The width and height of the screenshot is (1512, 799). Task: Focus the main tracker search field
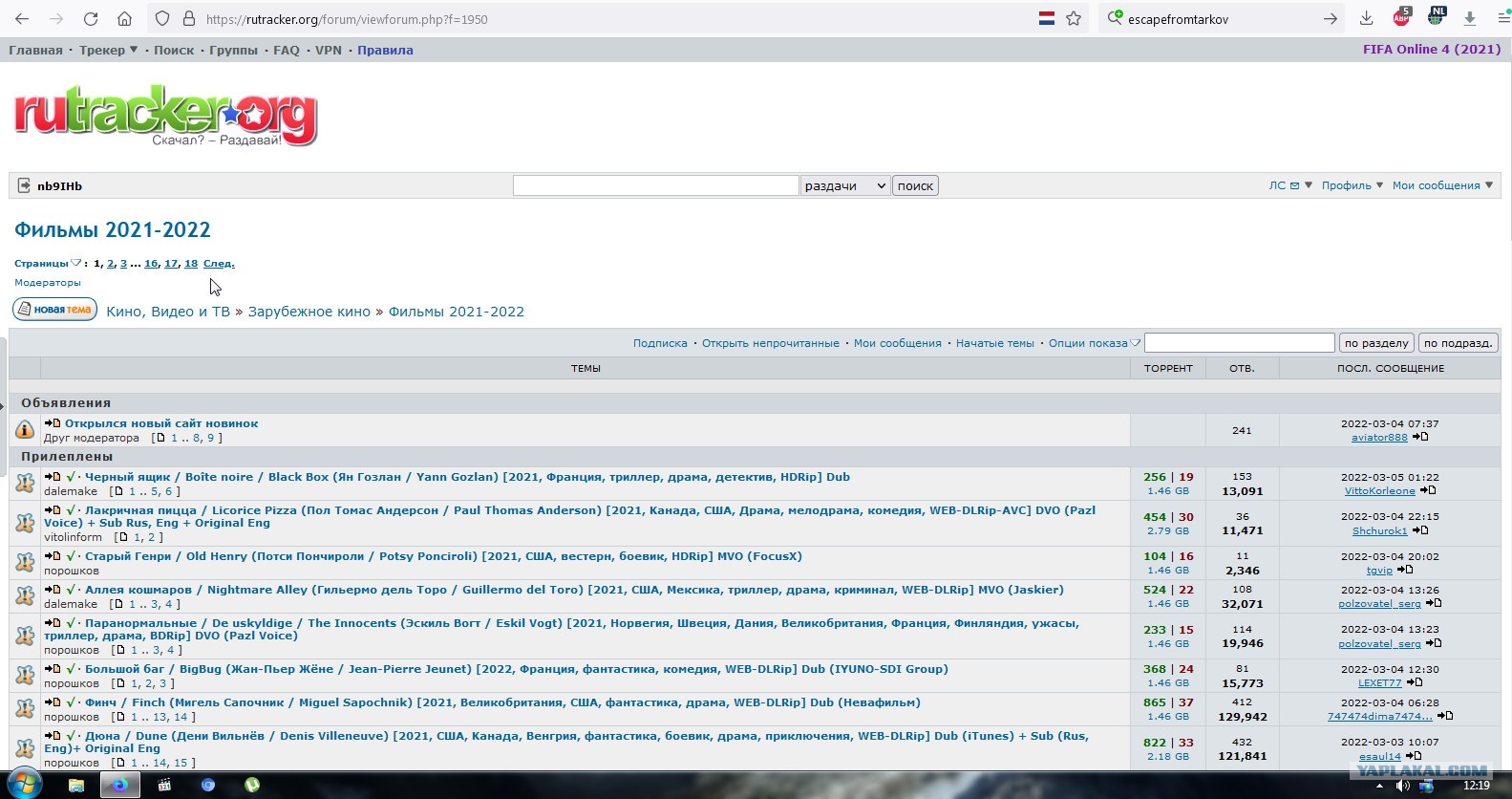655,185
